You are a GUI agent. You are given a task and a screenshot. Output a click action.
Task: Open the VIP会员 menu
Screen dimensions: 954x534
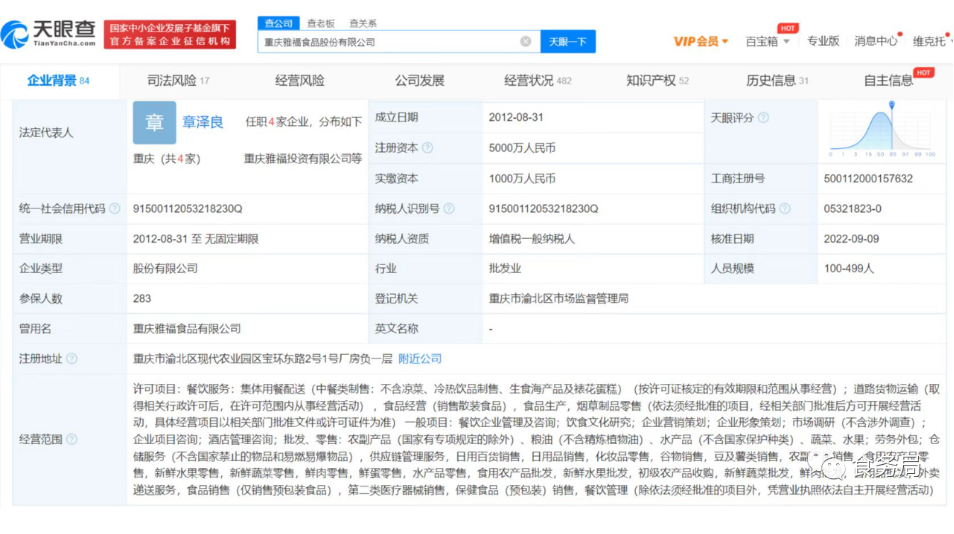[x=700, y=41]
